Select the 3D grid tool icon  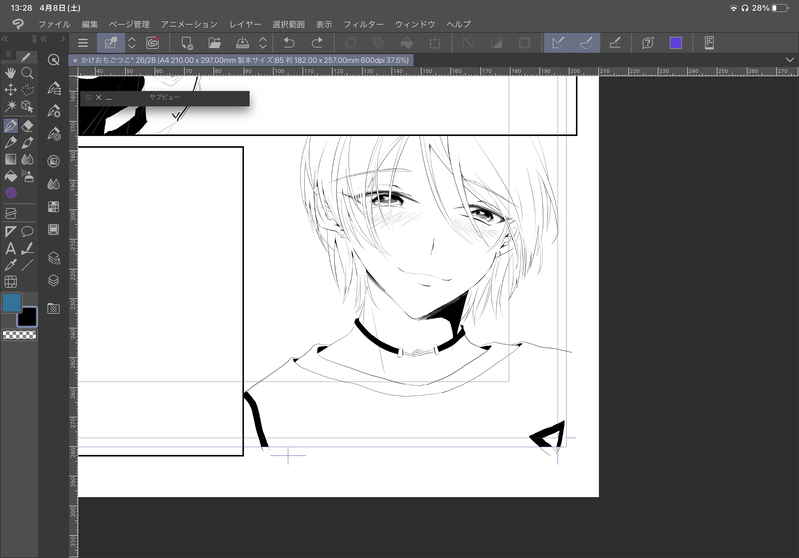(10, 282)
